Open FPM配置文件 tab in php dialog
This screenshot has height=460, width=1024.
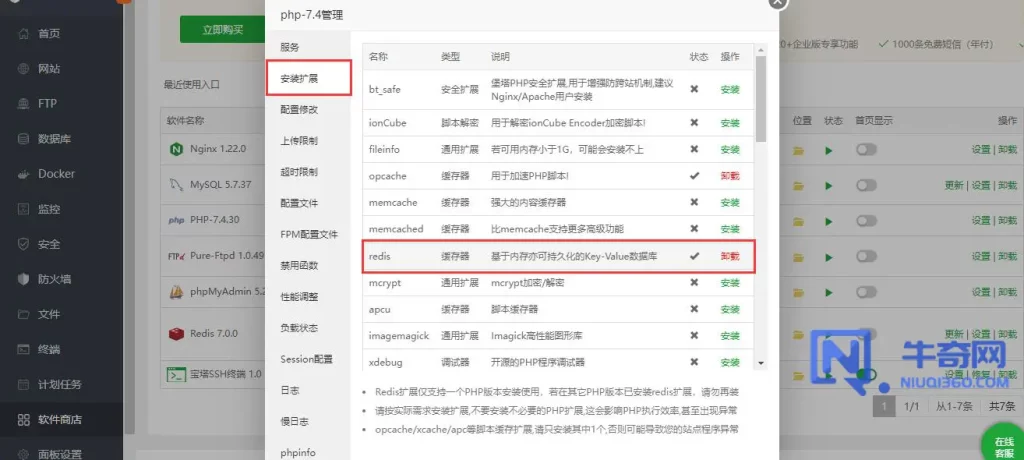tap(308, 234)
